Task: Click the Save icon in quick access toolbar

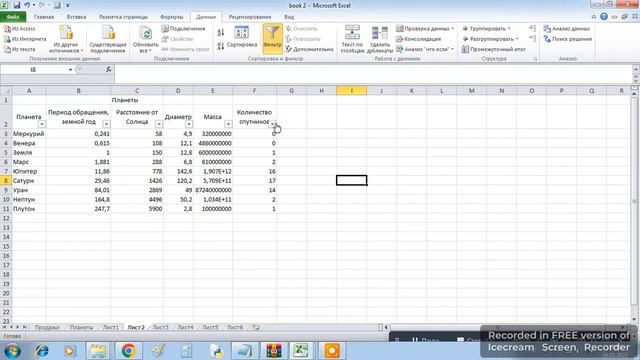Action: pos(17,5)
